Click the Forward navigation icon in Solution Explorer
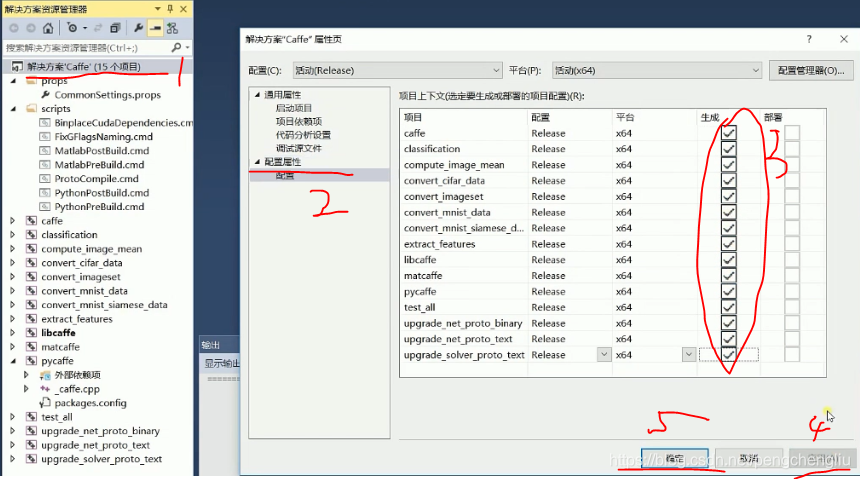Screen dimensions: 860x479 tap(31, 28)
